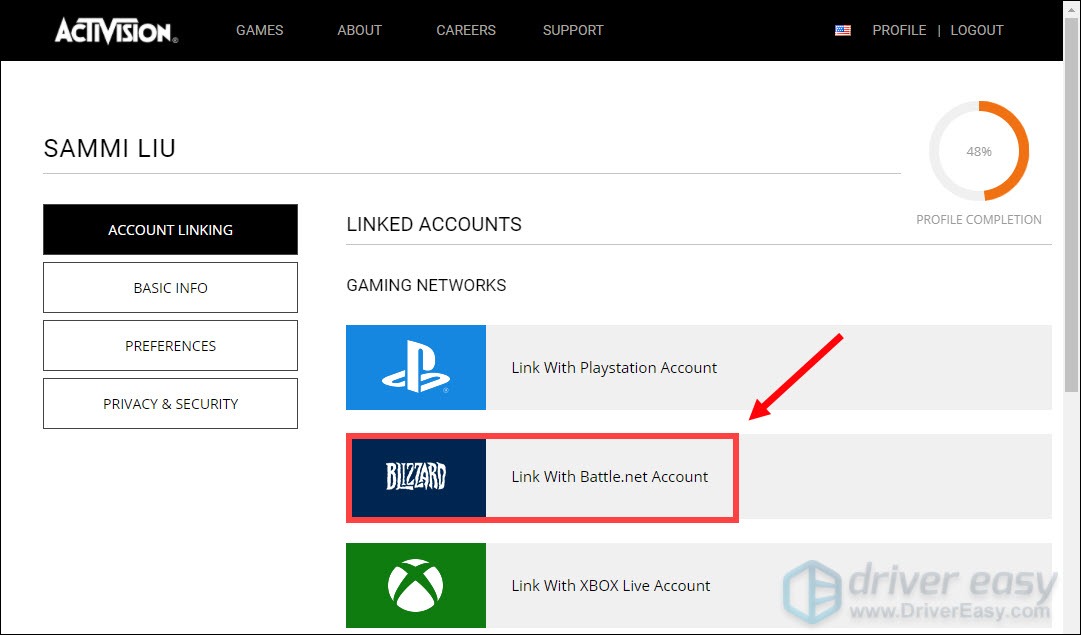Screen dimensions: 1081x635
Task: Click the US flag region icon
Action: (x=842, y=30)
